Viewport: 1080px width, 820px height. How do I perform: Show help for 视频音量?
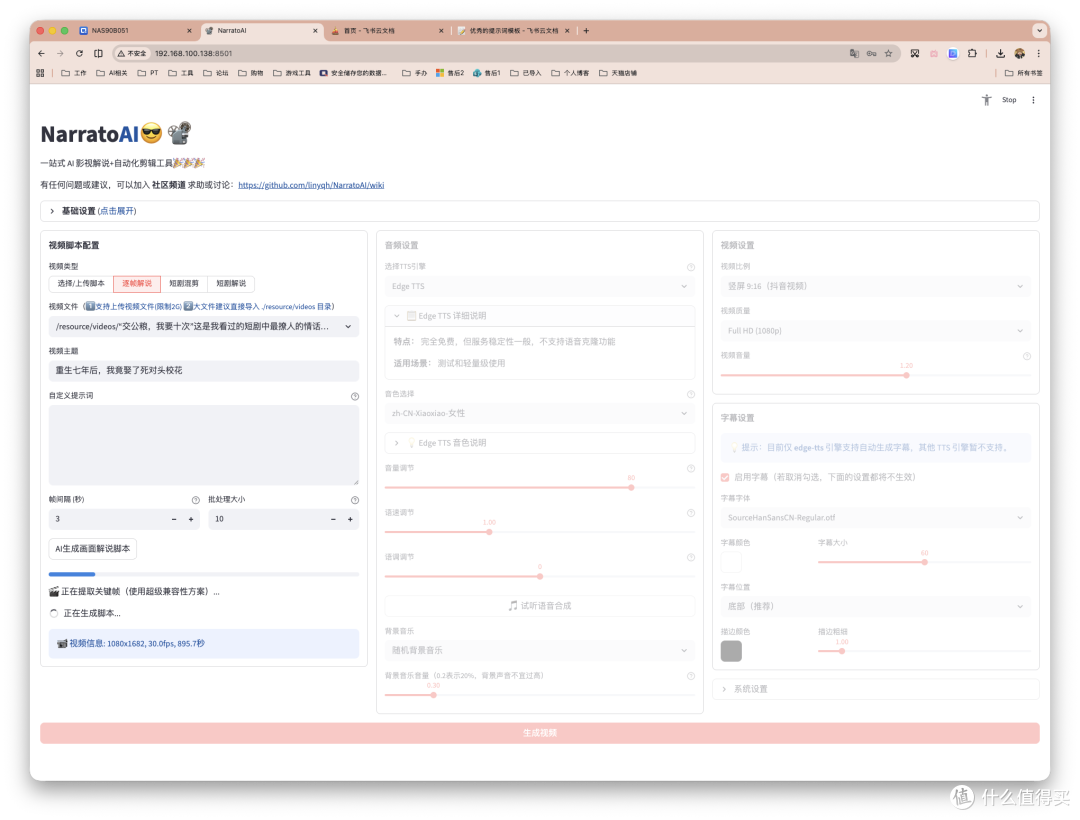tap(1026, 356)
